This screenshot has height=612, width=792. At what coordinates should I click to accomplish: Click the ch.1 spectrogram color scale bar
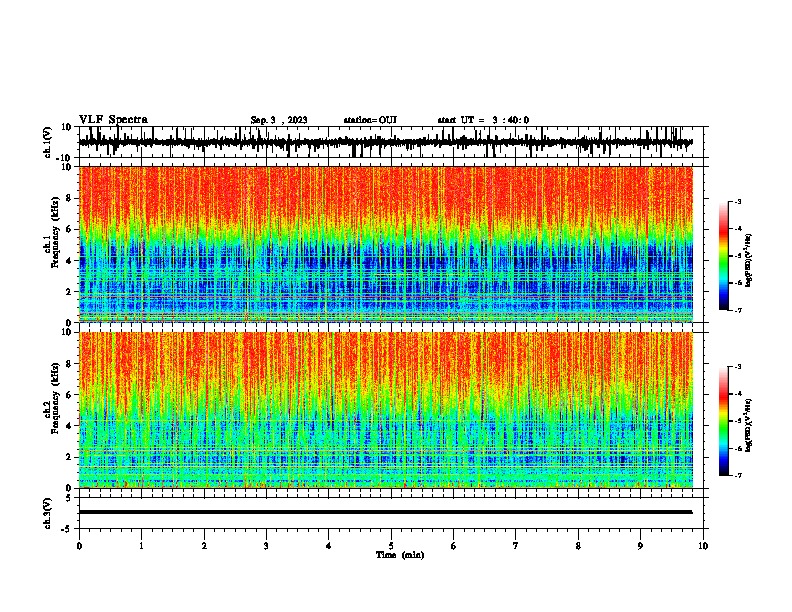724,256
